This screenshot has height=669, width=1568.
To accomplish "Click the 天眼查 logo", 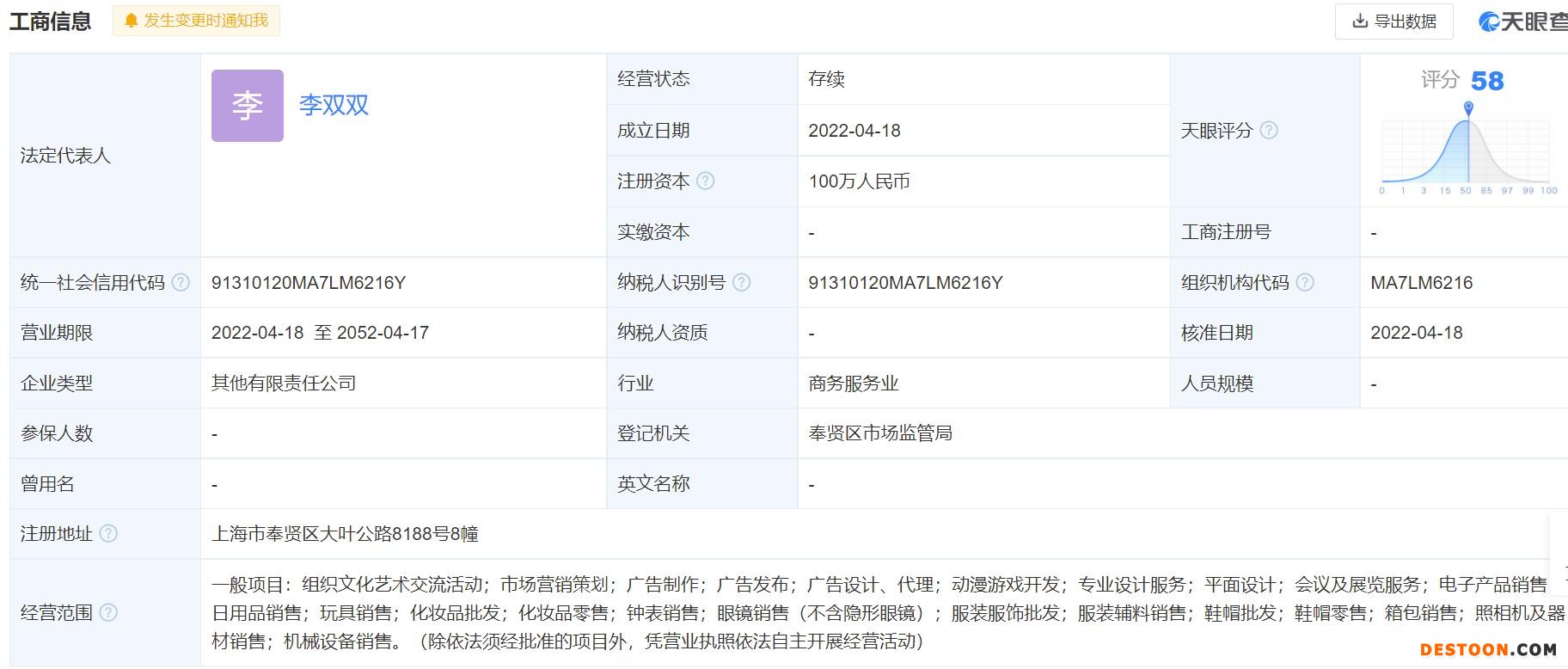I will (x=1523, y=21).
